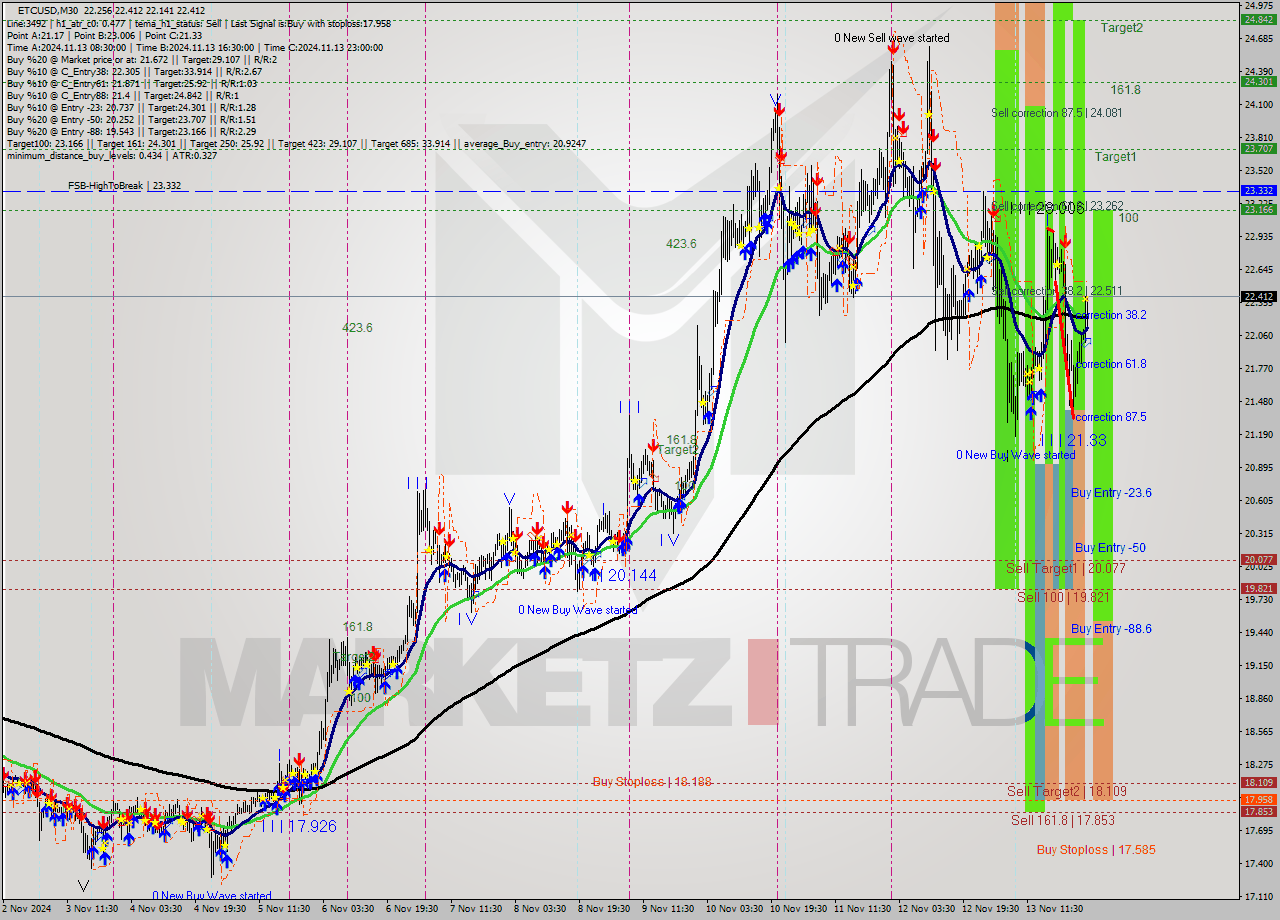Image resolution: width=1280 pixels, height=920 pixels.
Task: Select the red 20.077 price tag
Action: [1258, 559]
